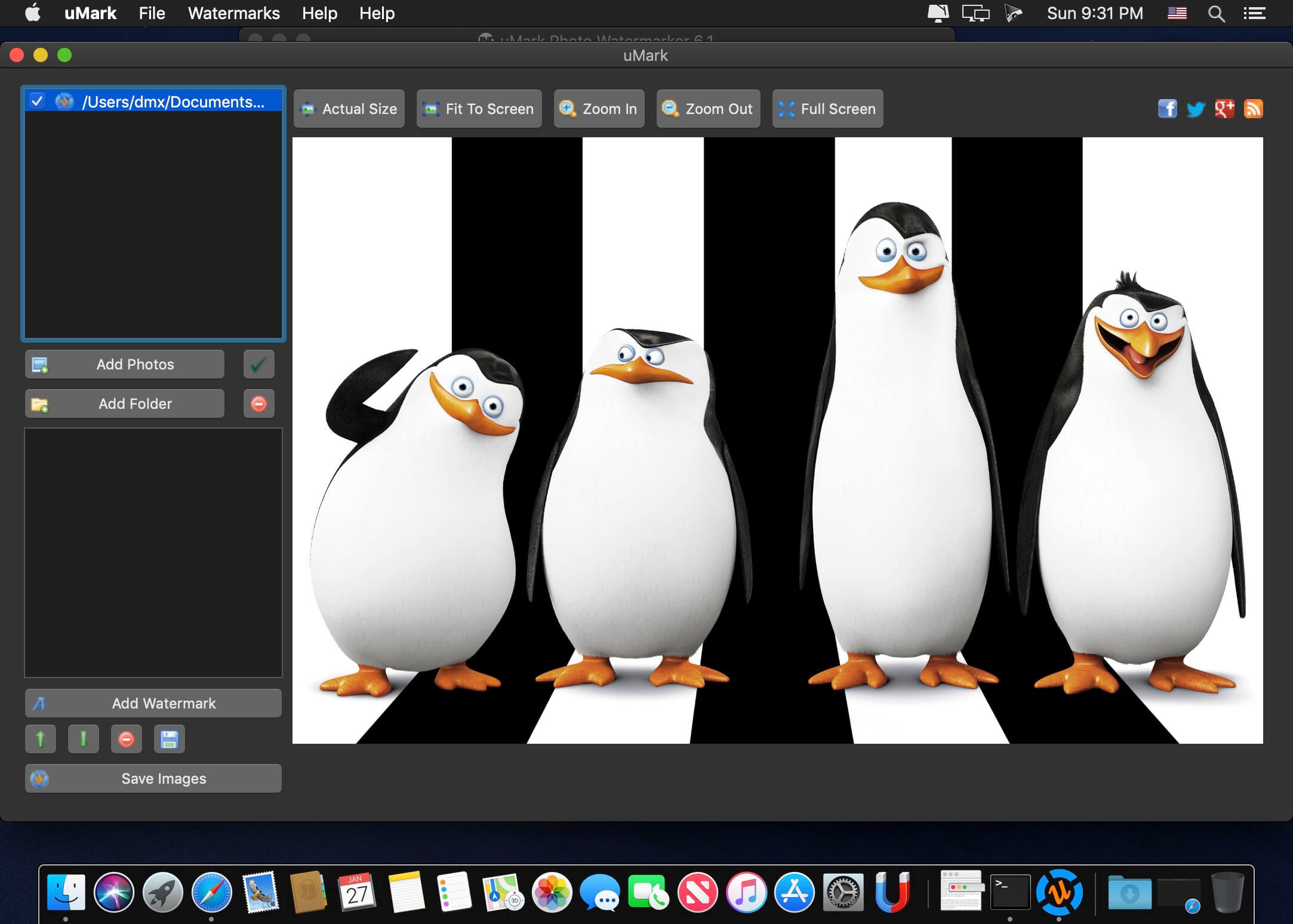Click the green checkmark button beside Add Photos

click(x=258, y=364)
